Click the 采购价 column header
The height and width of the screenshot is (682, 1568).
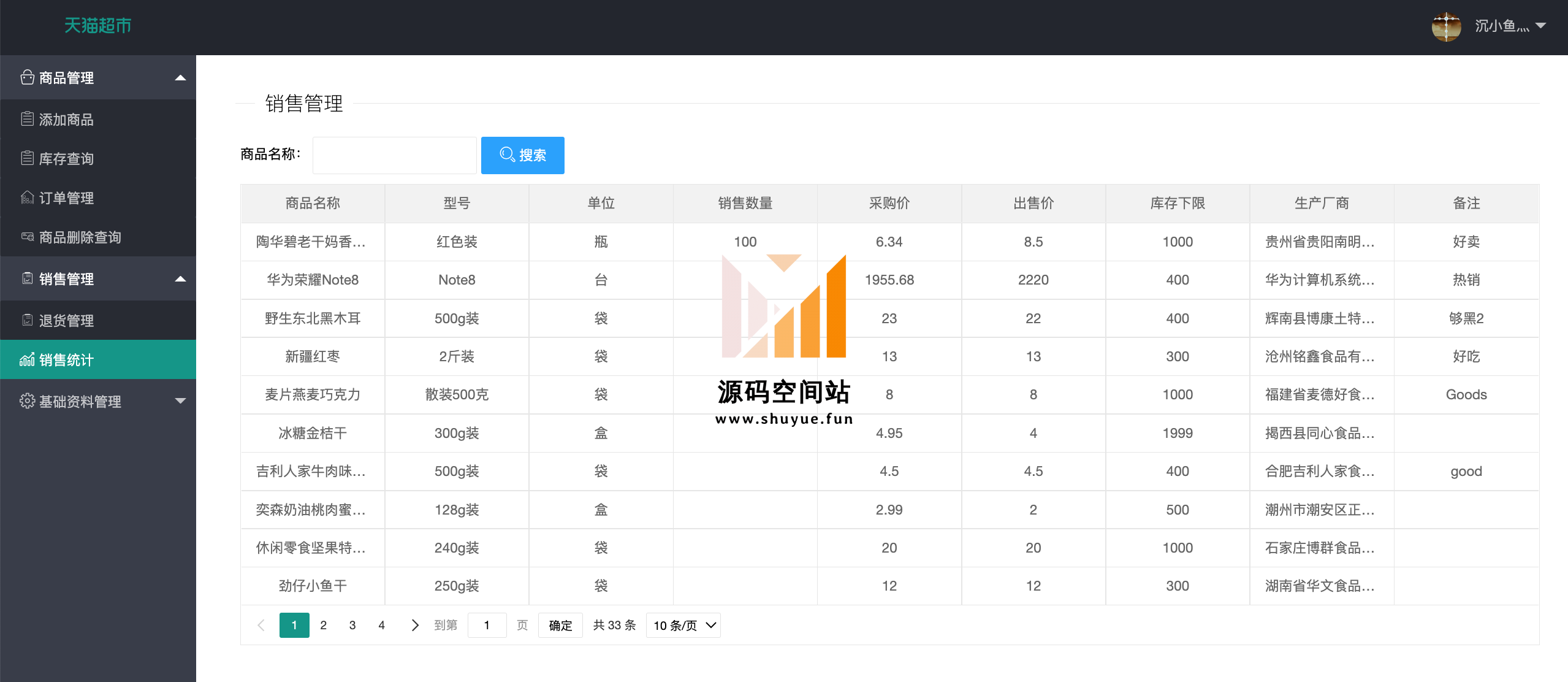889,203
